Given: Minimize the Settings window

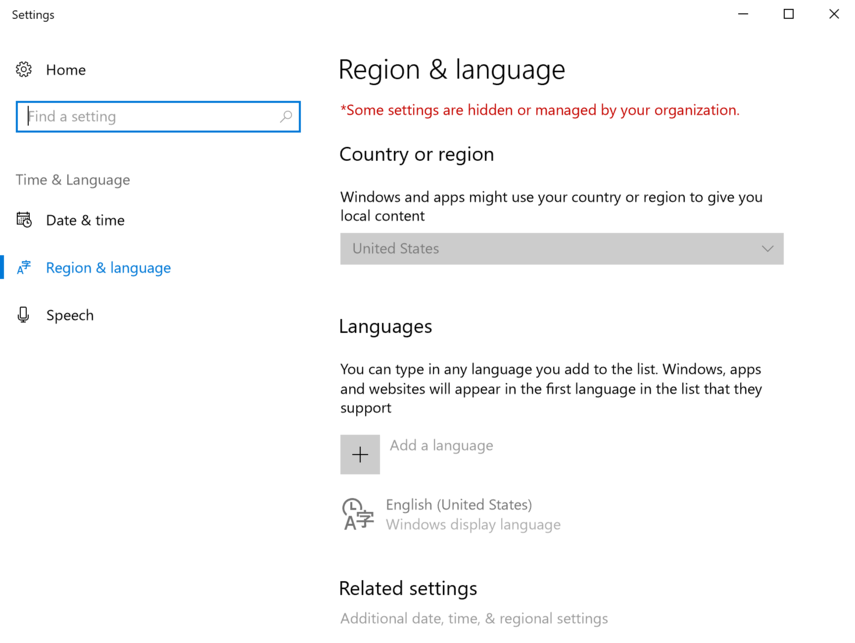Looking at the screenshot, I should pyautogui.click(x=744, y=15).
